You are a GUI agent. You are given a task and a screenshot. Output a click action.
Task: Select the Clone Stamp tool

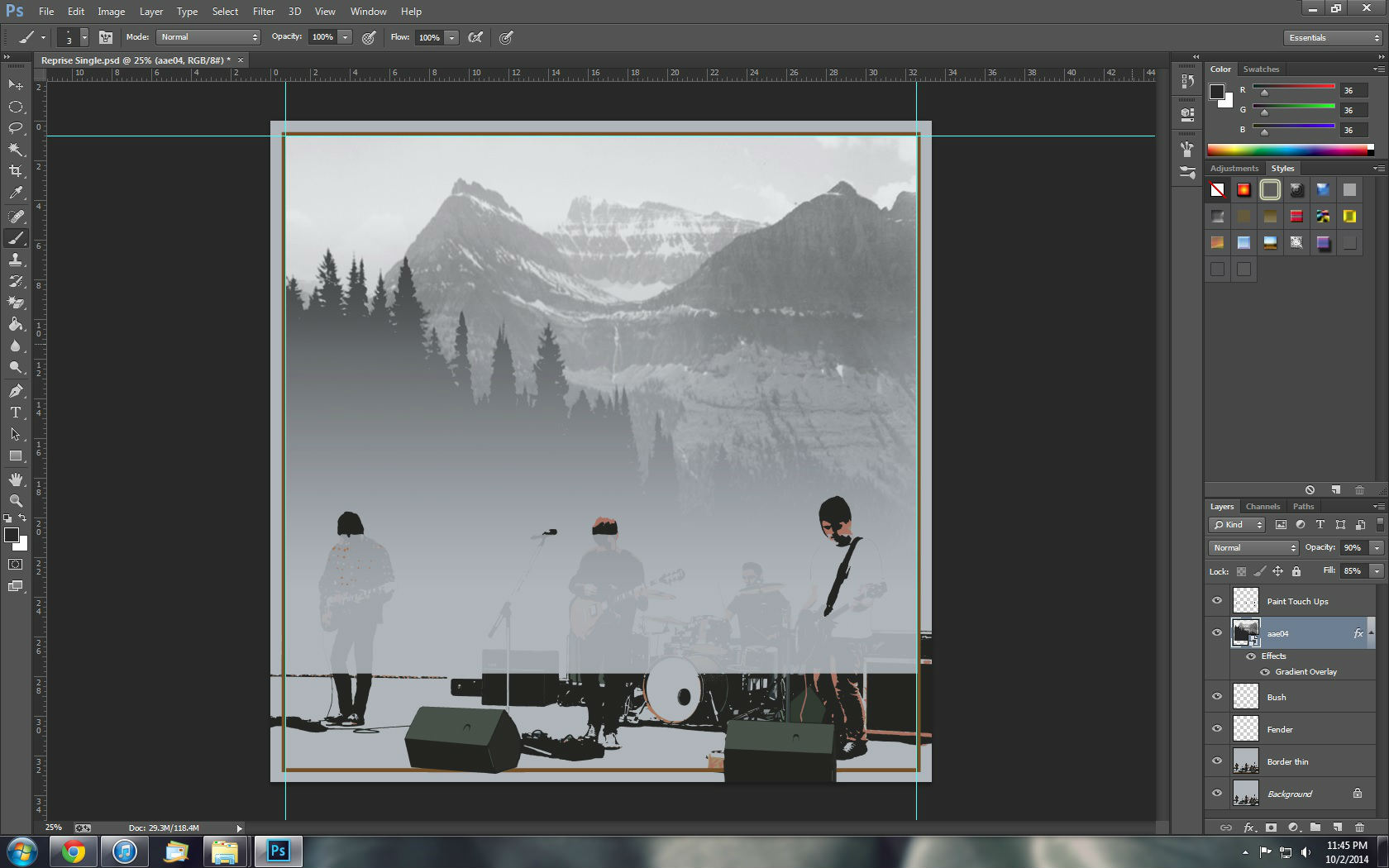[16, 260]
